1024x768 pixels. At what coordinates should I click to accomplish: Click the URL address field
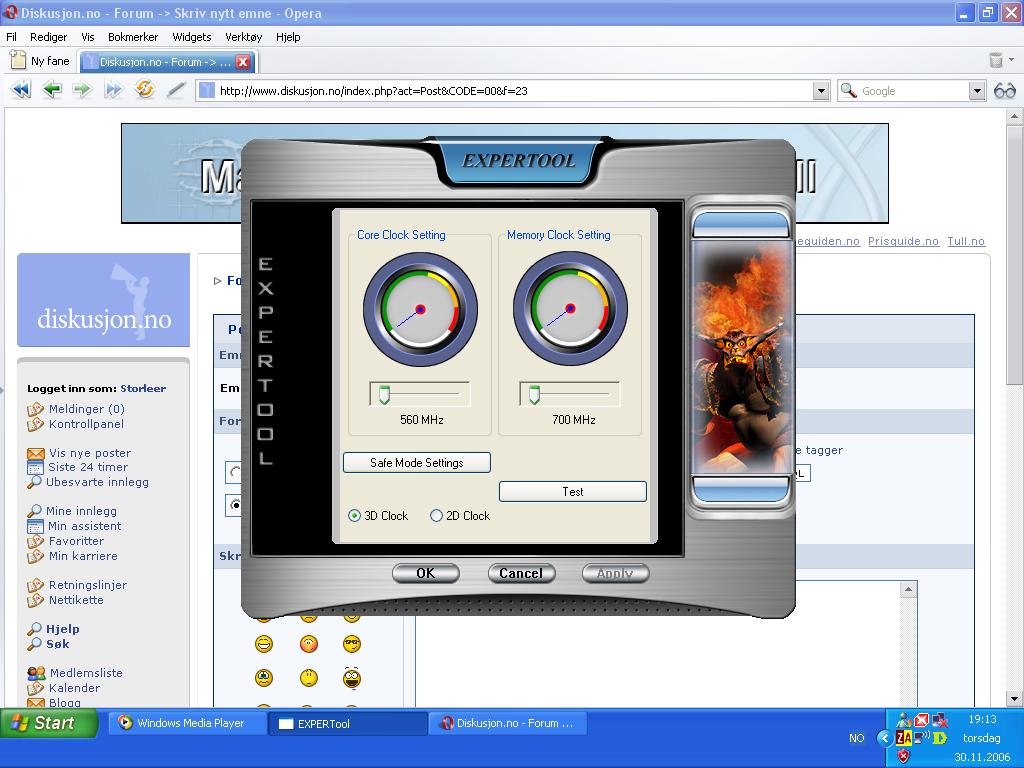click(x=513, y=91)
